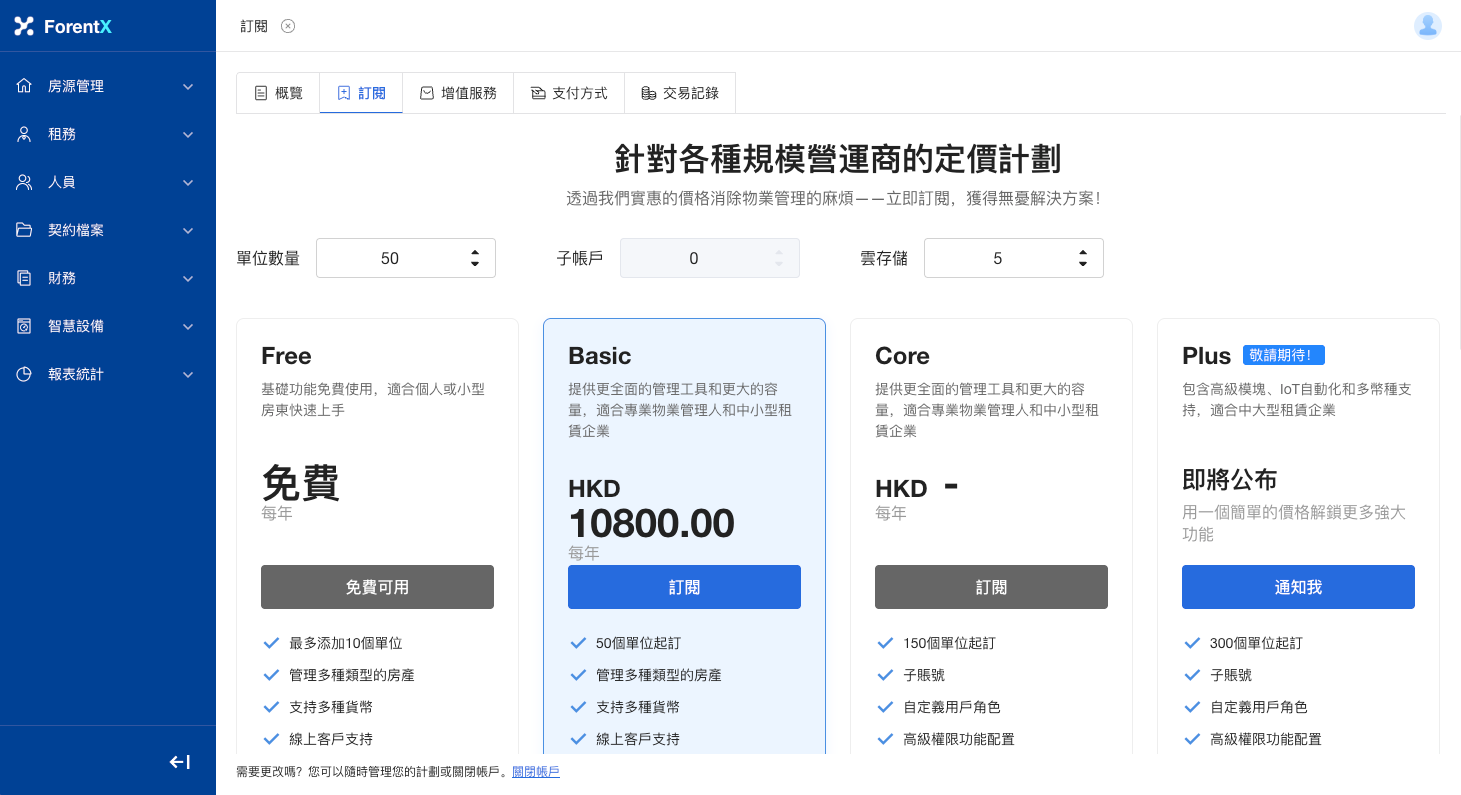
Task: Switch to the 概覽 tab
Action: [278, 93]
